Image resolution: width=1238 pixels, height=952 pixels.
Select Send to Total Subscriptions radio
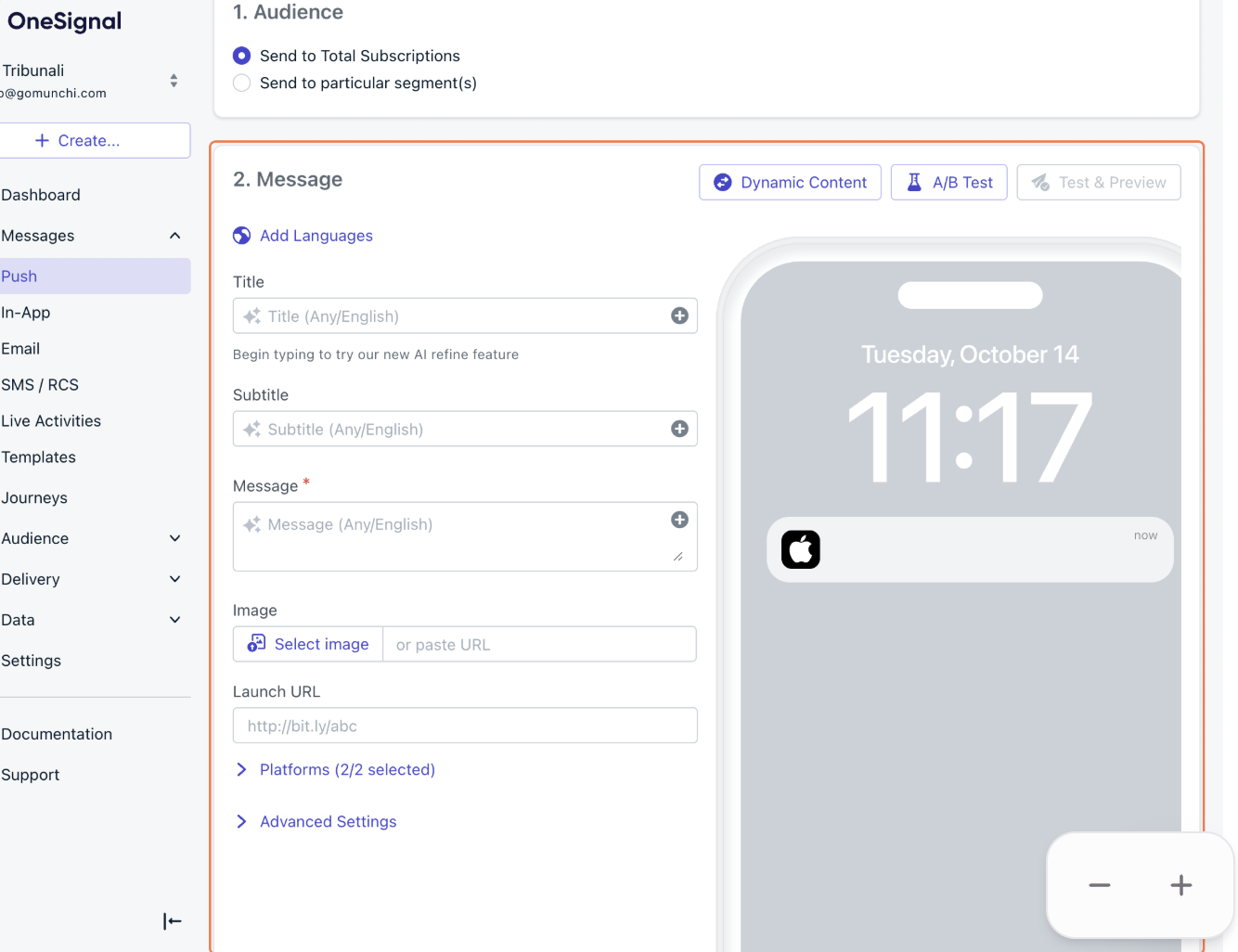coord(241,56)
